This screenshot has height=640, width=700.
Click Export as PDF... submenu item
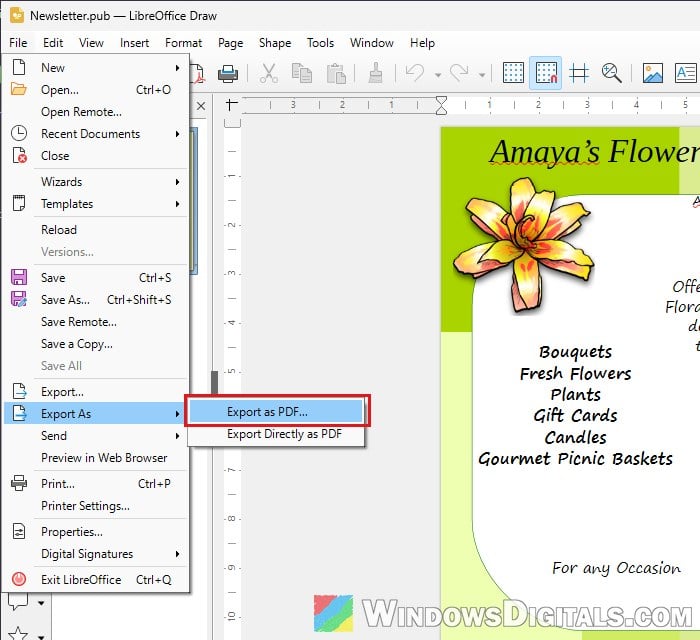[x=276, y=411]
